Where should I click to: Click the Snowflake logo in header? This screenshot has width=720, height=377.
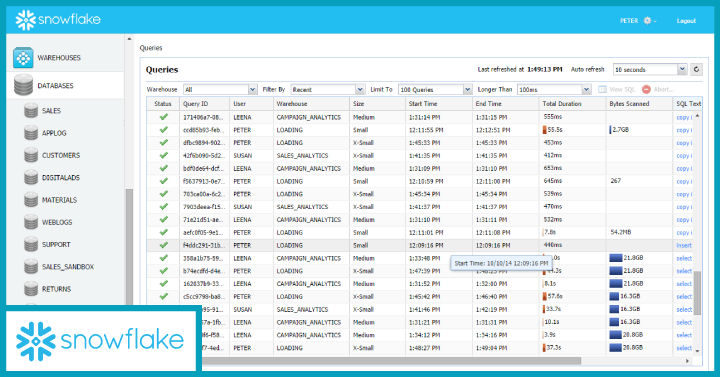coord(58,20)
